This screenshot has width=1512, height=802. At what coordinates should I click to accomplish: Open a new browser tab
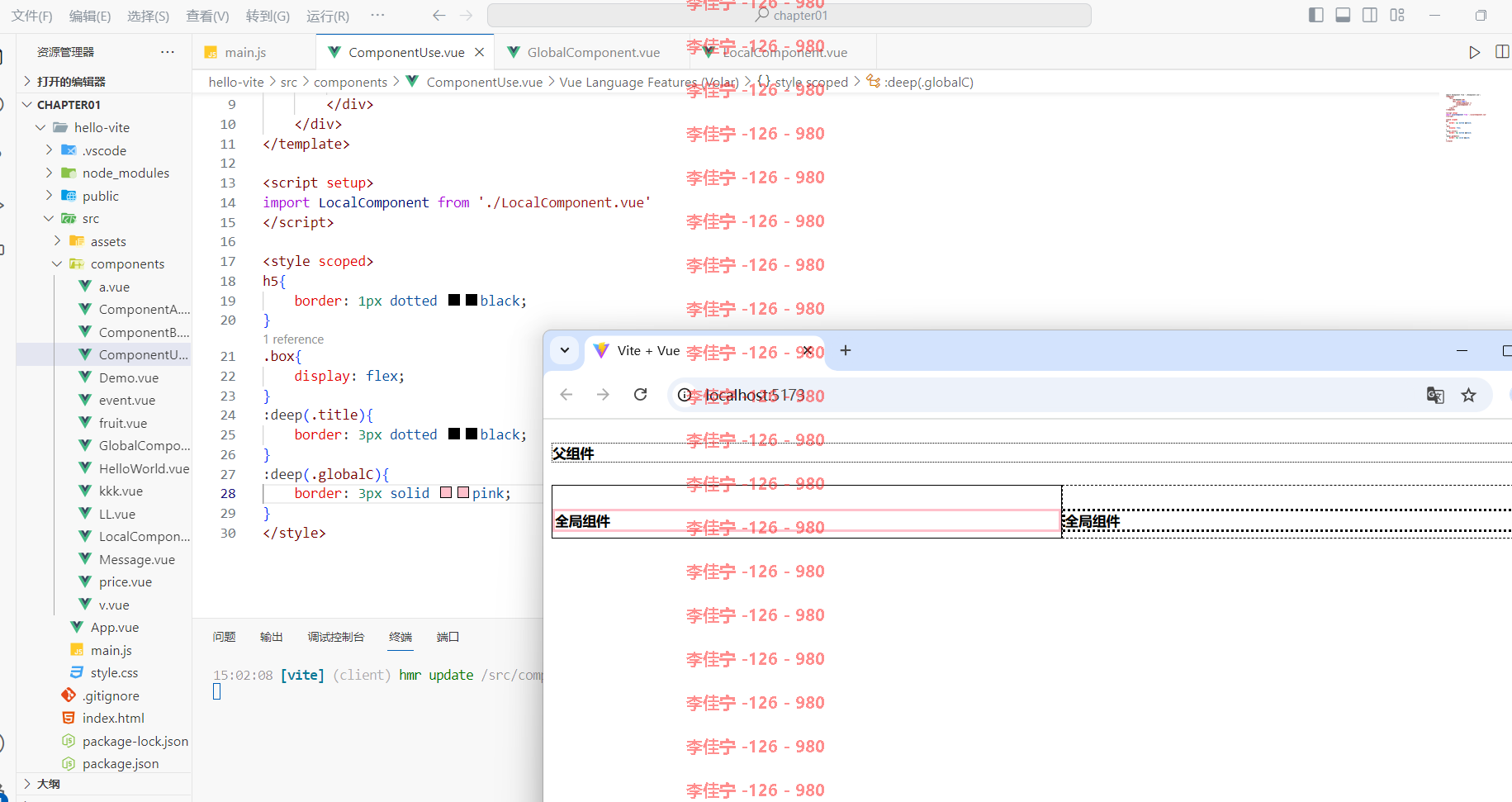click(x=845, y=350)
